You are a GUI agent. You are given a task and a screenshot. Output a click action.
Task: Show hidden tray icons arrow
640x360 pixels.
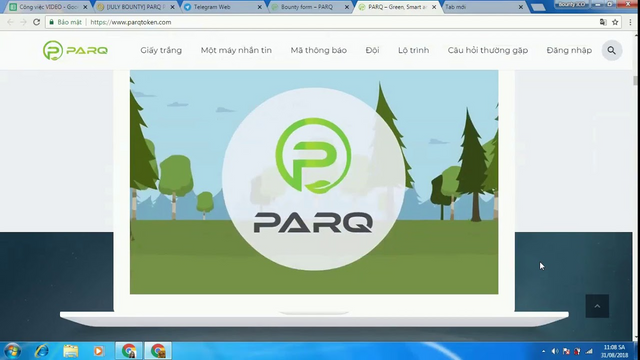(543, 351)
